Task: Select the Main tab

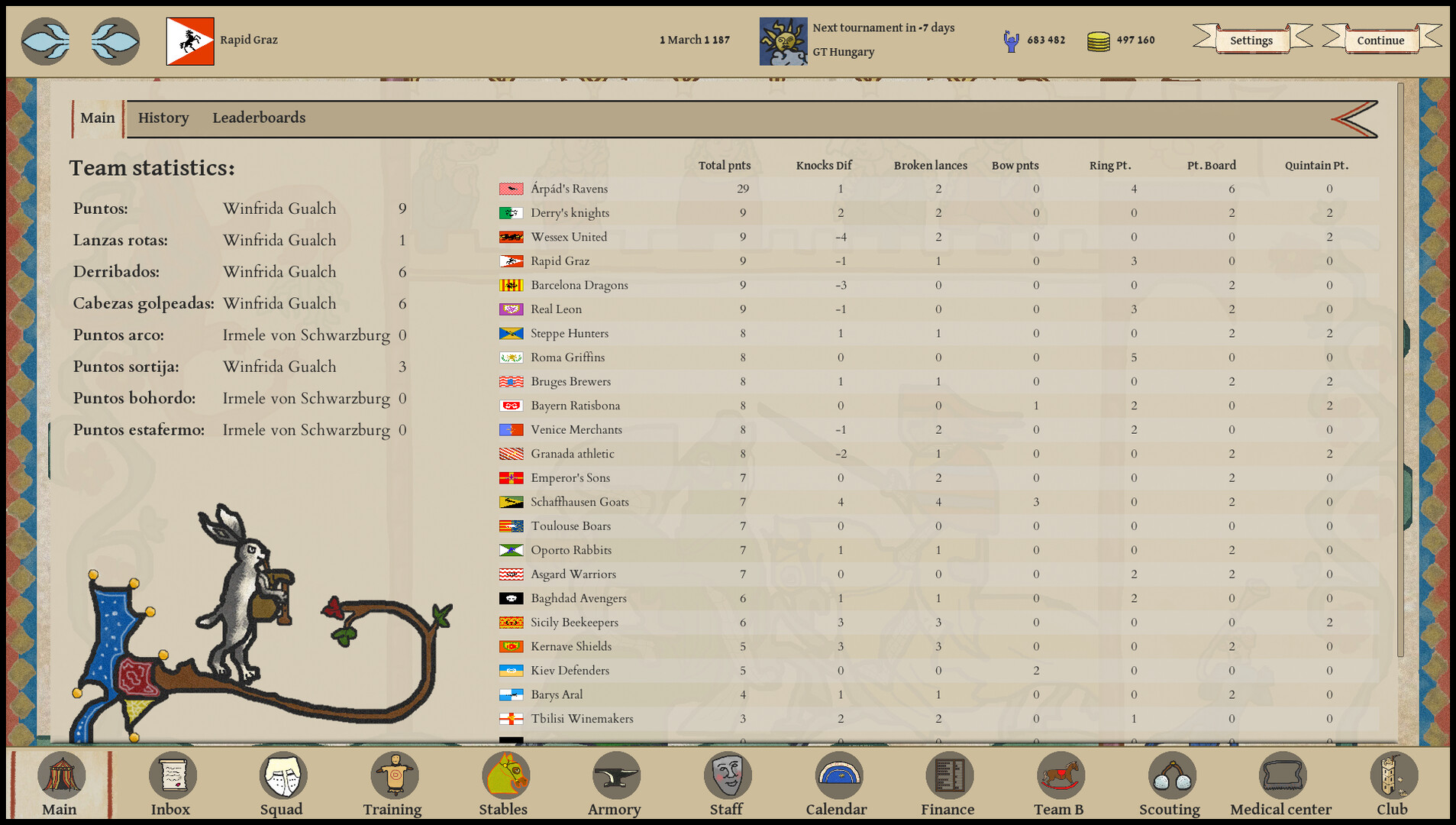Action: 97,118
